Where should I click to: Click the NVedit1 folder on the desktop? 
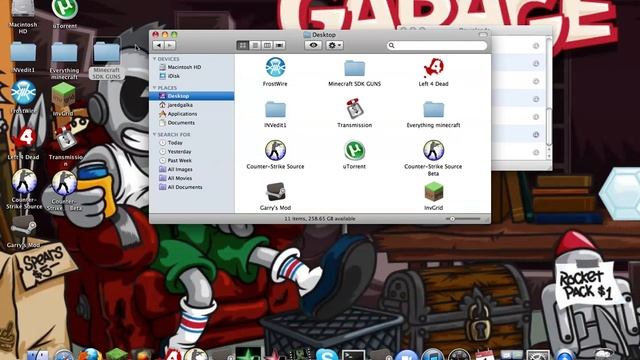(x=23, y=53)
